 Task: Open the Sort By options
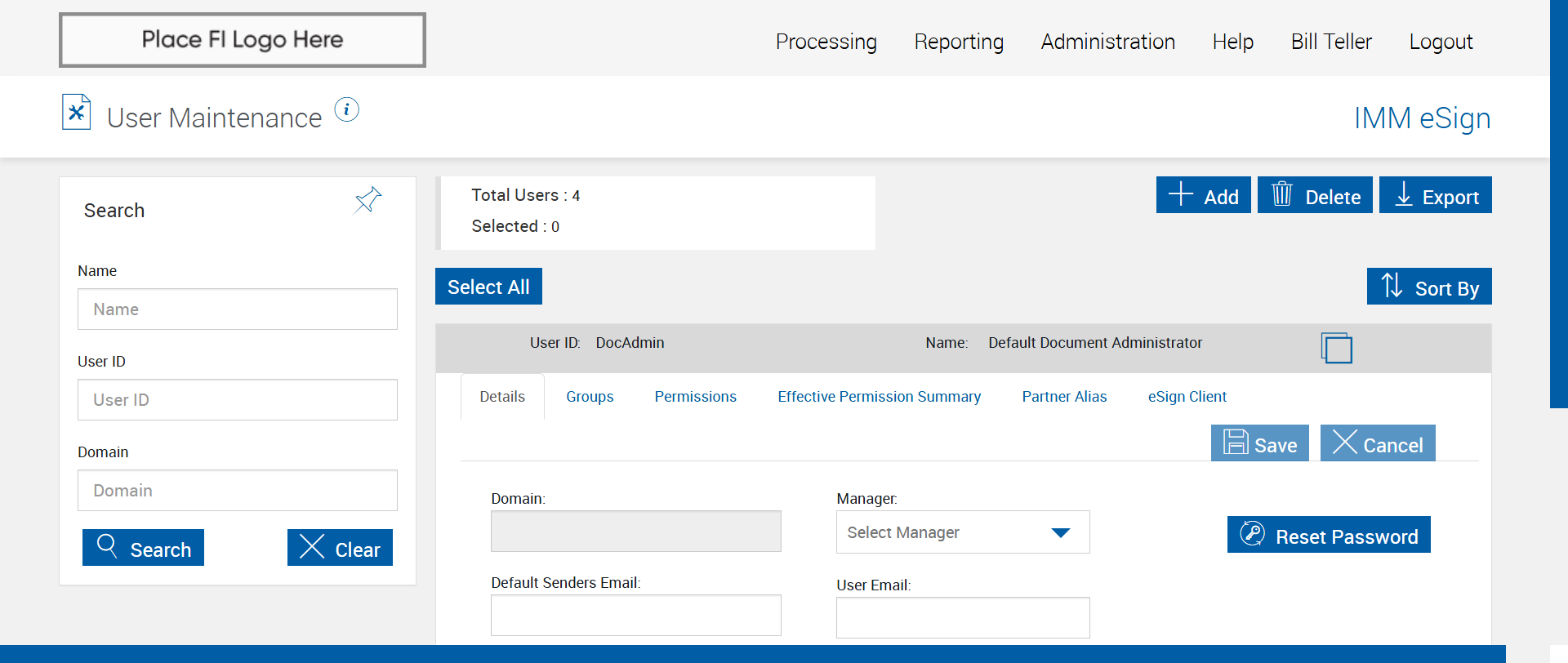click(x=1428, y=287)
